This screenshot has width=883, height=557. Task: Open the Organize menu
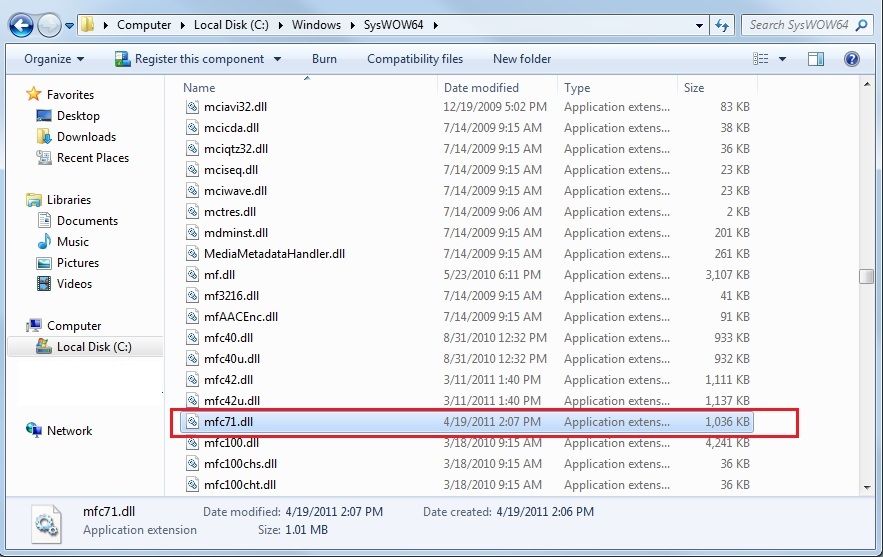coord(54,59)
